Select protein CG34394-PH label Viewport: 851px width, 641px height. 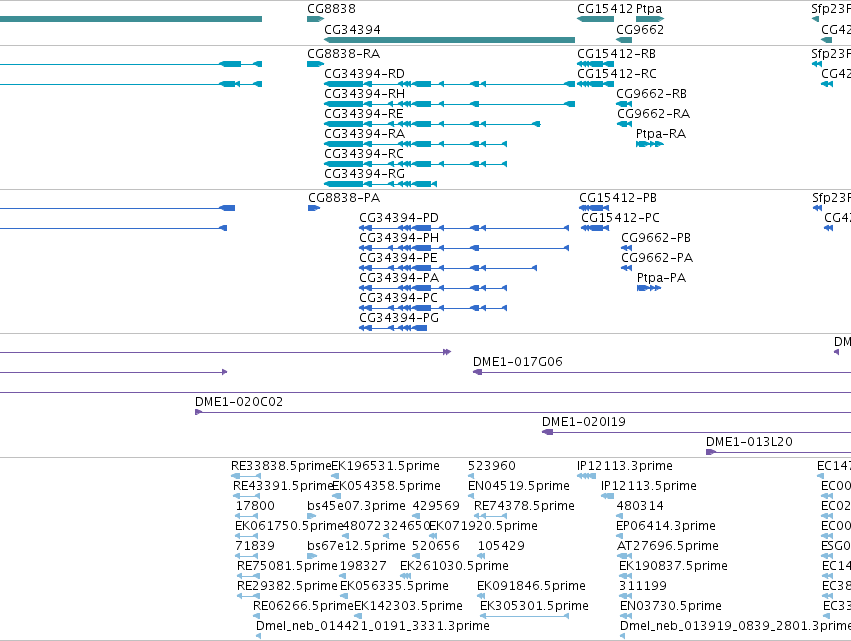(x=399, y=238)
